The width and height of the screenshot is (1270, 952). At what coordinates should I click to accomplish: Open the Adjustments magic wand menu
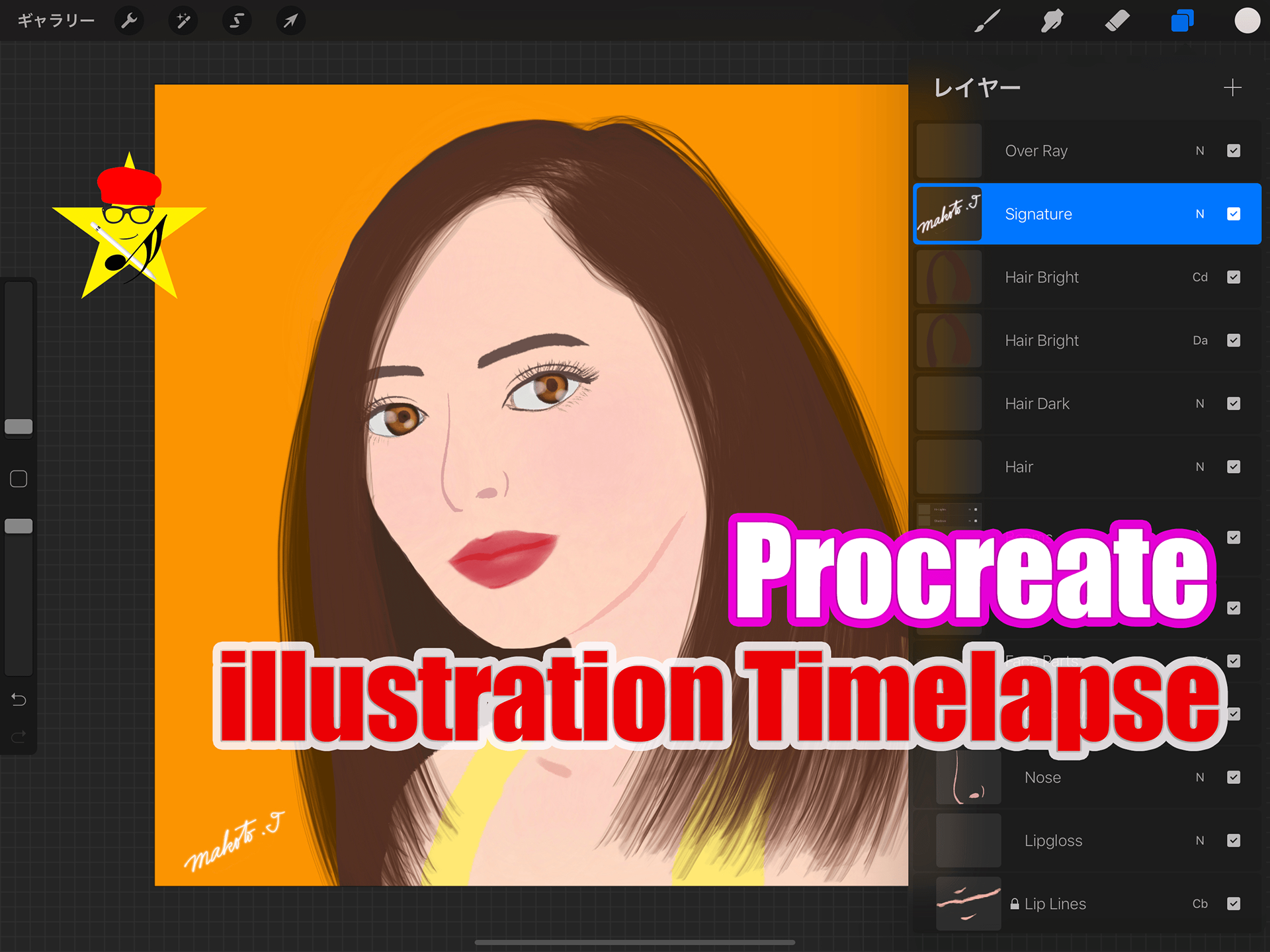(x=183, y=21)
